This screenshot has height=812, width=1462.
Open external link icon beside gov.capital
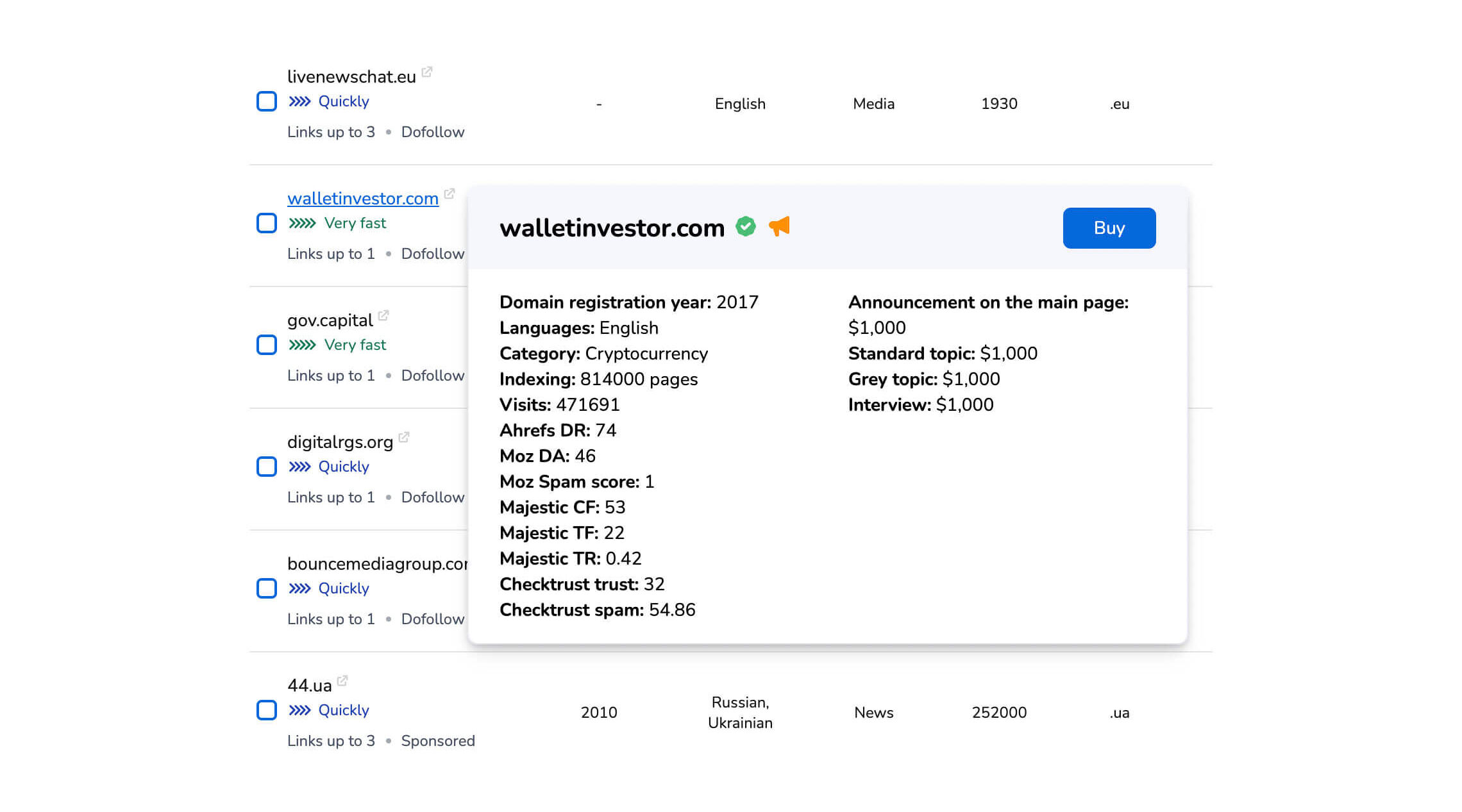383,315
